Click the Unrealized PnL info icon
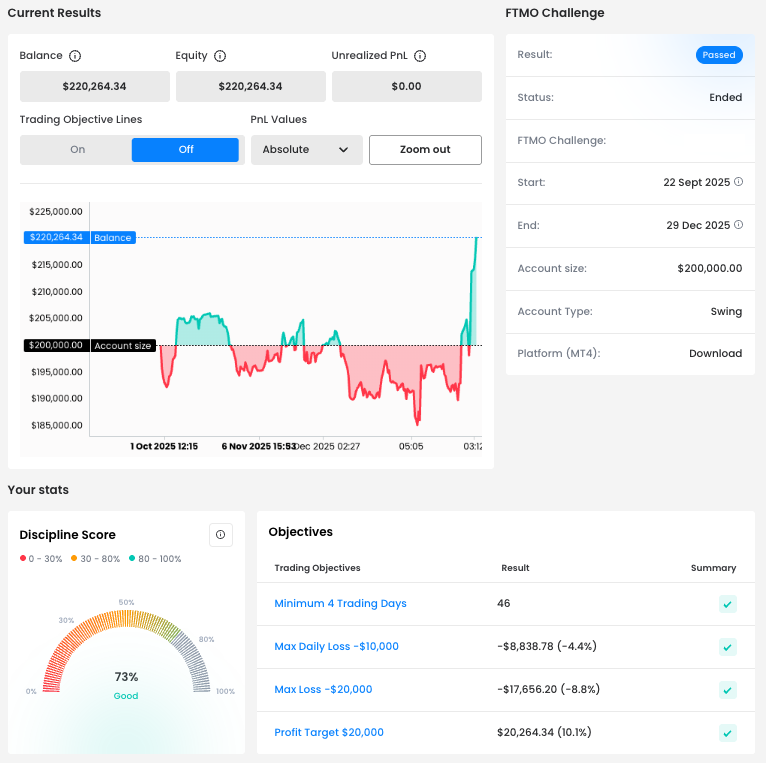Viewport: 766px width, 763px height. pyautogui.click(x=420, y=56)
